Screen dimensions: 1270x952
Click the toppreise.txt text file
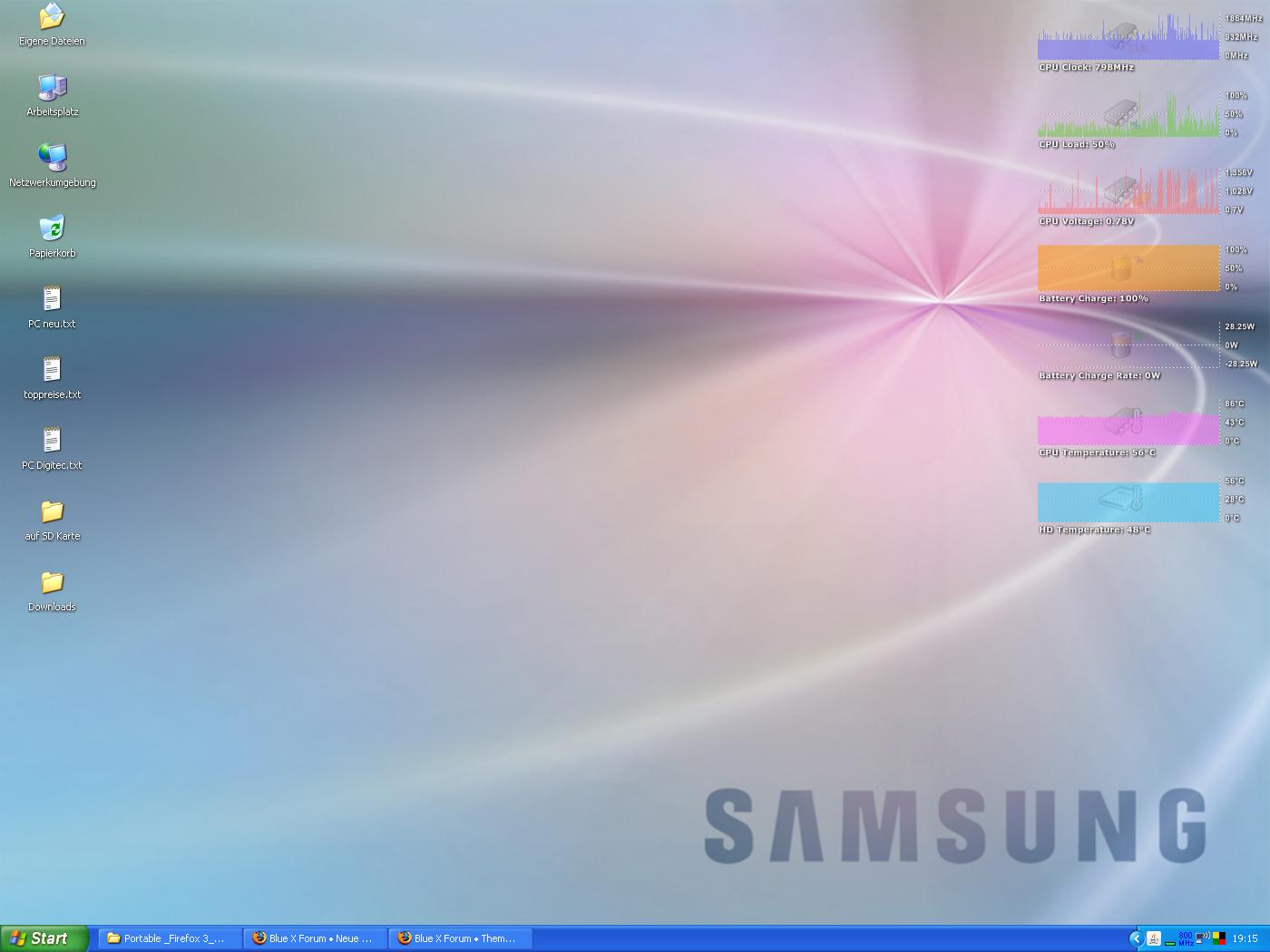[x=52, y=371]
